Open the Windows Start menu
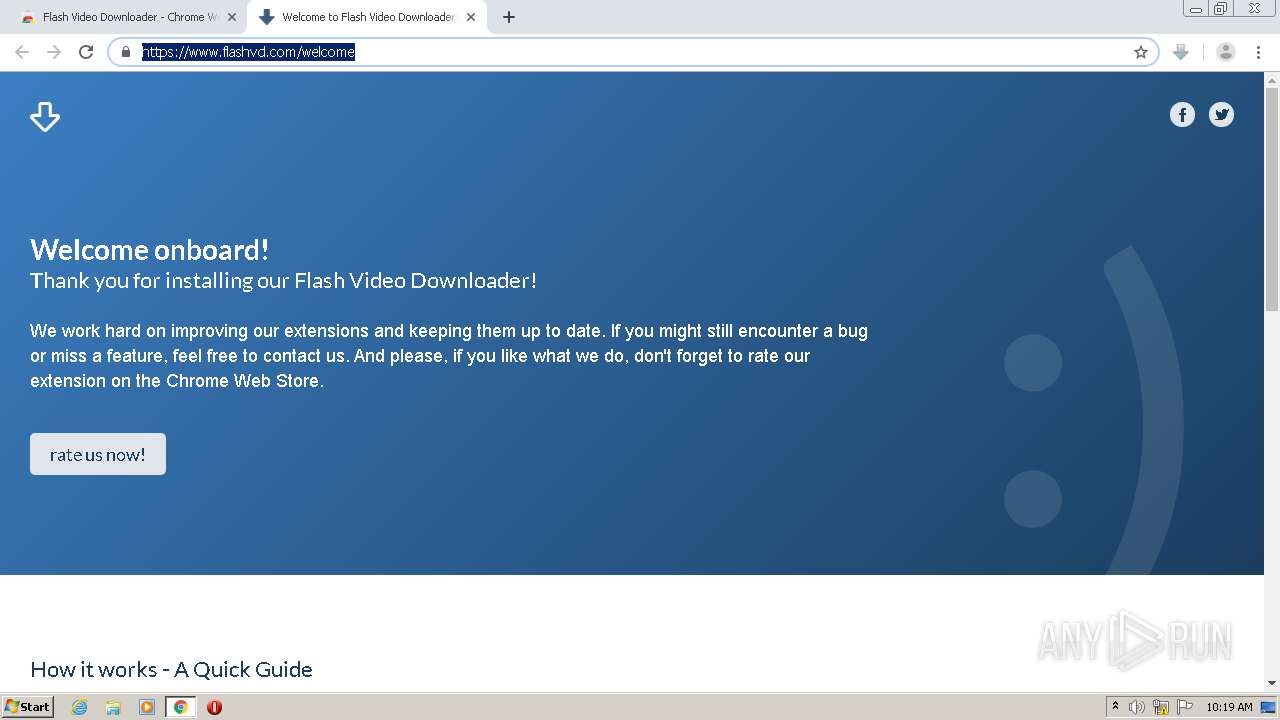1280x720 pixels. pyautogui.click(x=28, y=707)
